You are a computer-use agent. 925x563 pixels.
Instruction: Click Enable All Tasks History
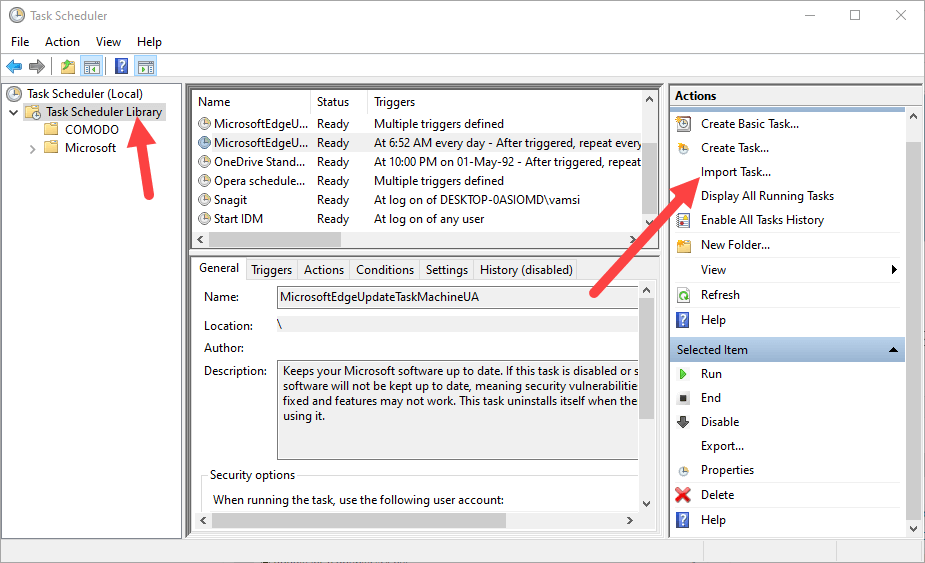(762, 220)
